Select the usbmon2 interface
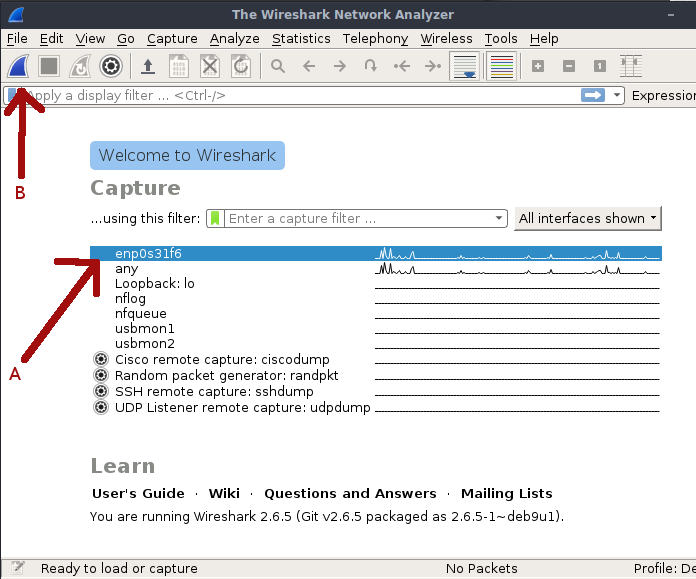Viewport: 696px width, 579px height. point(376,344)
